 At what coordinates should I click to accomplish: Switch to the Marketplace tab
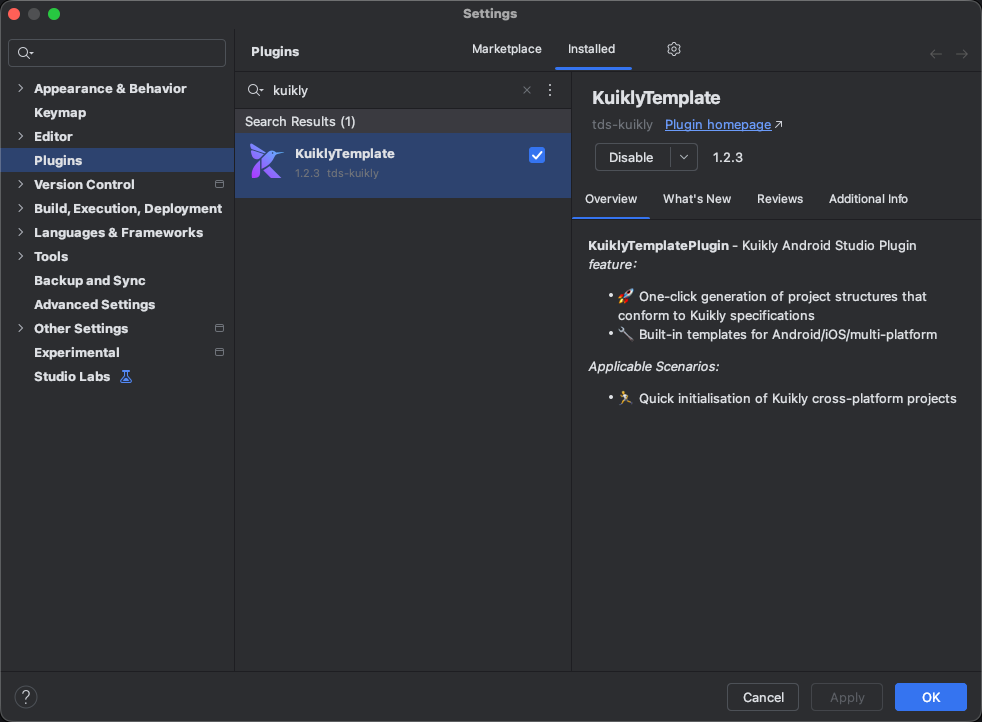click(x=507, y=49)
